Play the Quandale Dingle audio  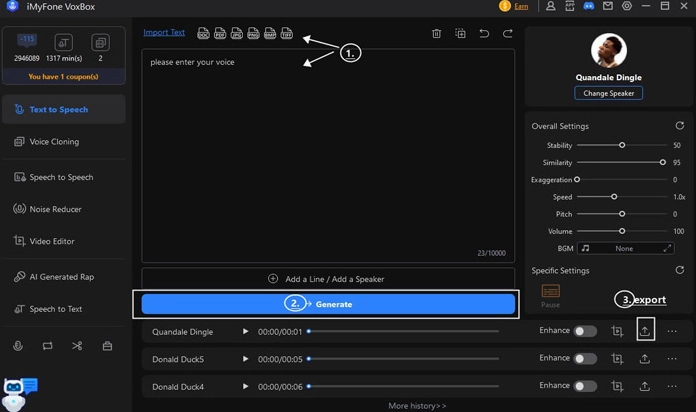[245, 331]
